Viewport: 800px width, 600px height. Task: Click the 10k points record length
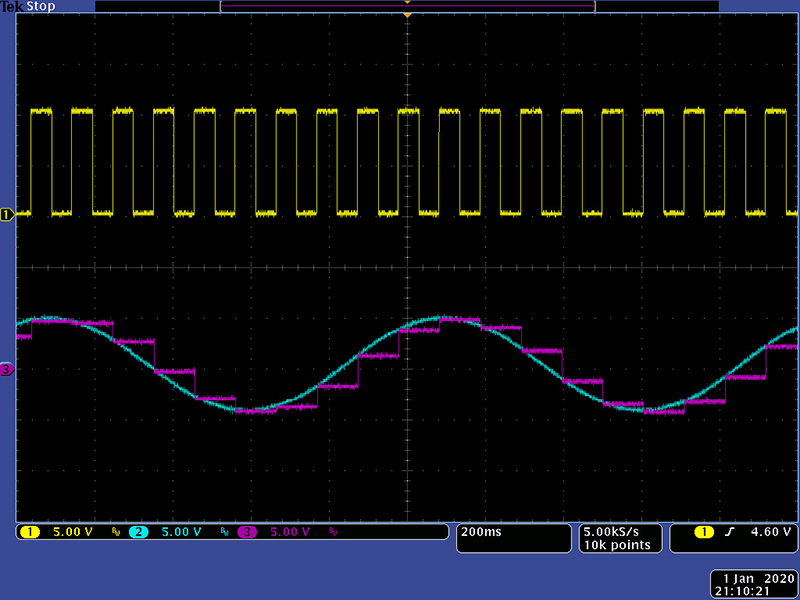pyautogui.click(x=618, y=545)
